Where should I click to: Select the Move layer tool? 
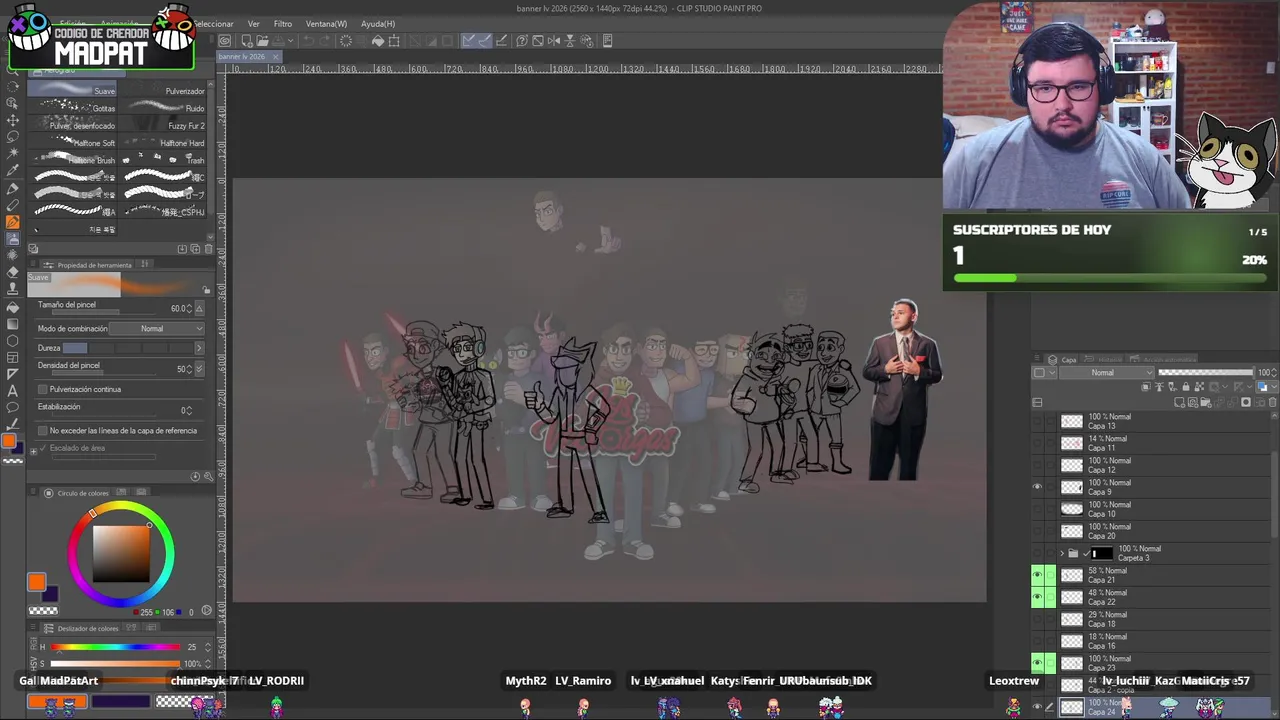12,120
